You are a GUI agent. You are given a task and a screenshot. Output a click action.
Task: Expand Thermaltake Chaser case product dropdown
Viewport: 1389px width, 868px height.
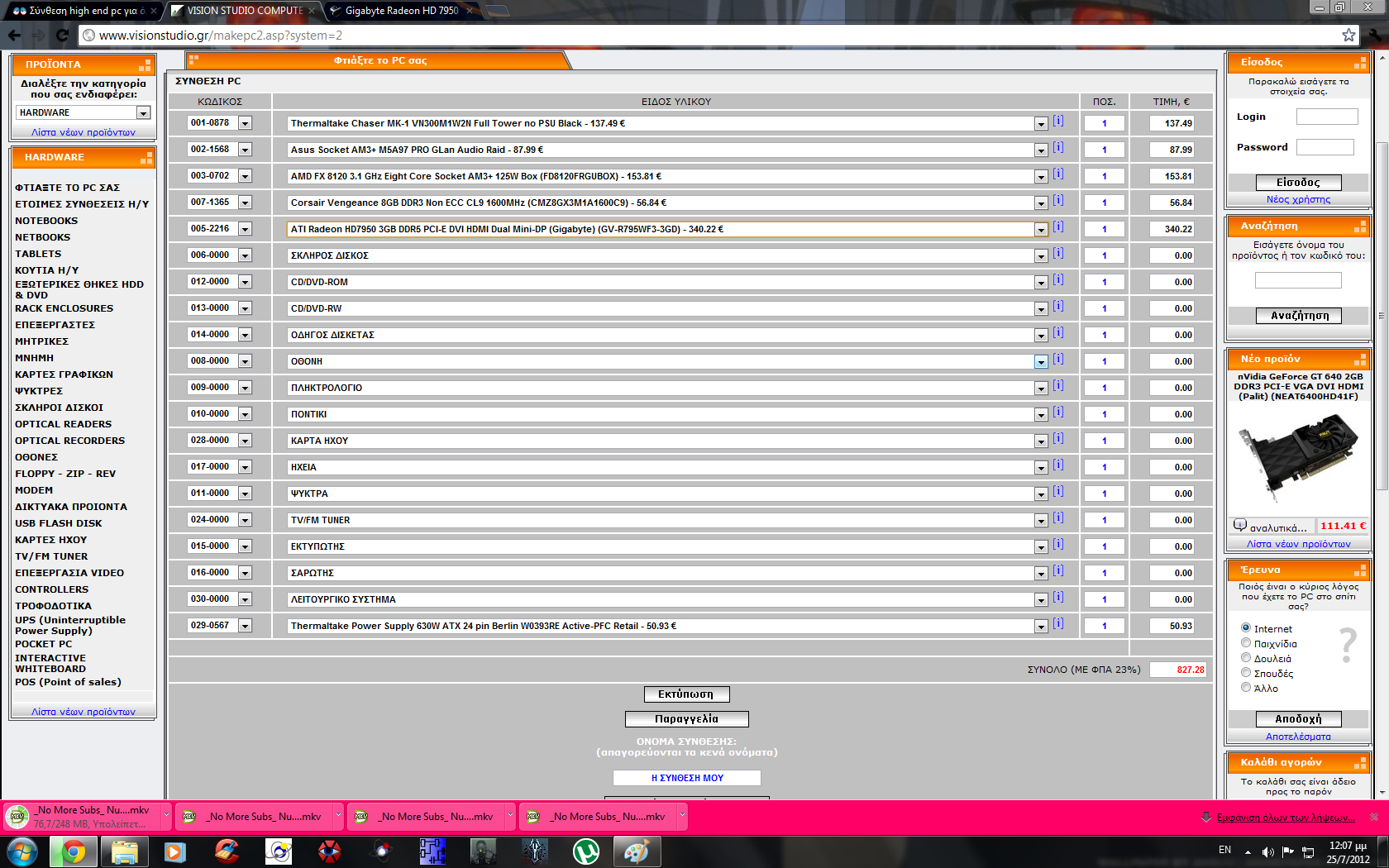[1041, 124]
